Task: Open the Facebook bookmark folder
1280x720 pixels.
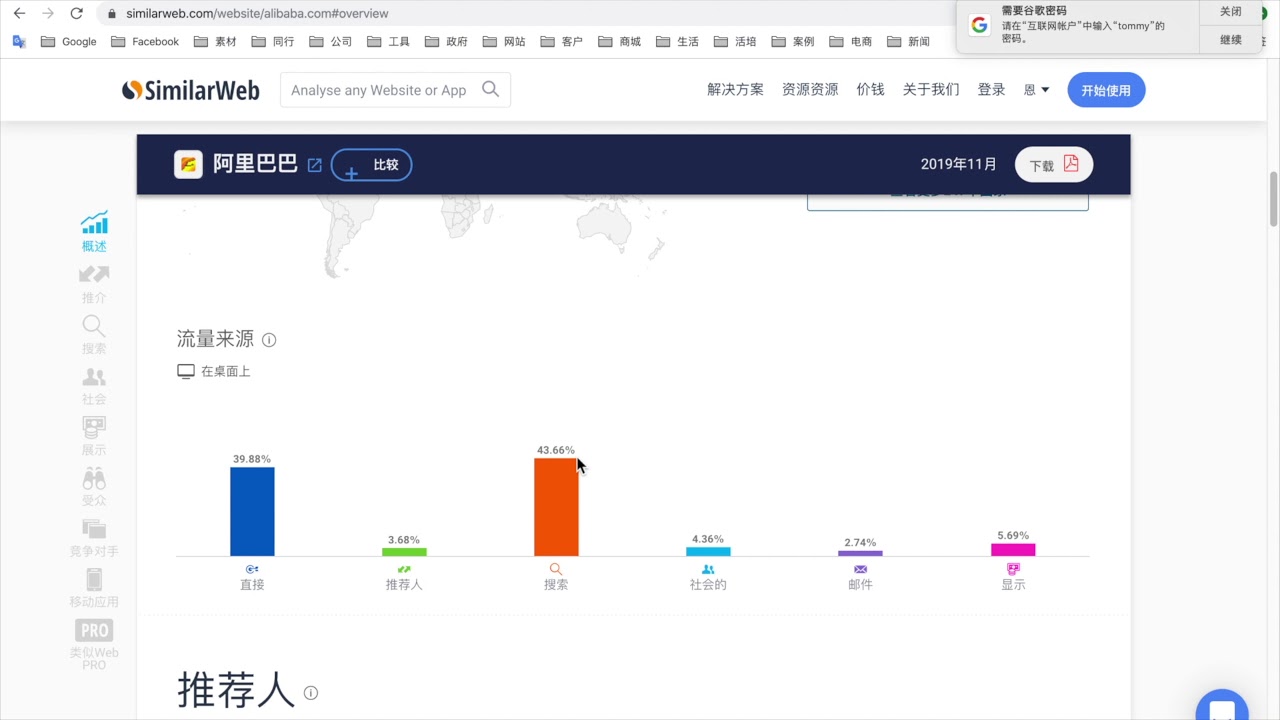Action: click(145, 42)
